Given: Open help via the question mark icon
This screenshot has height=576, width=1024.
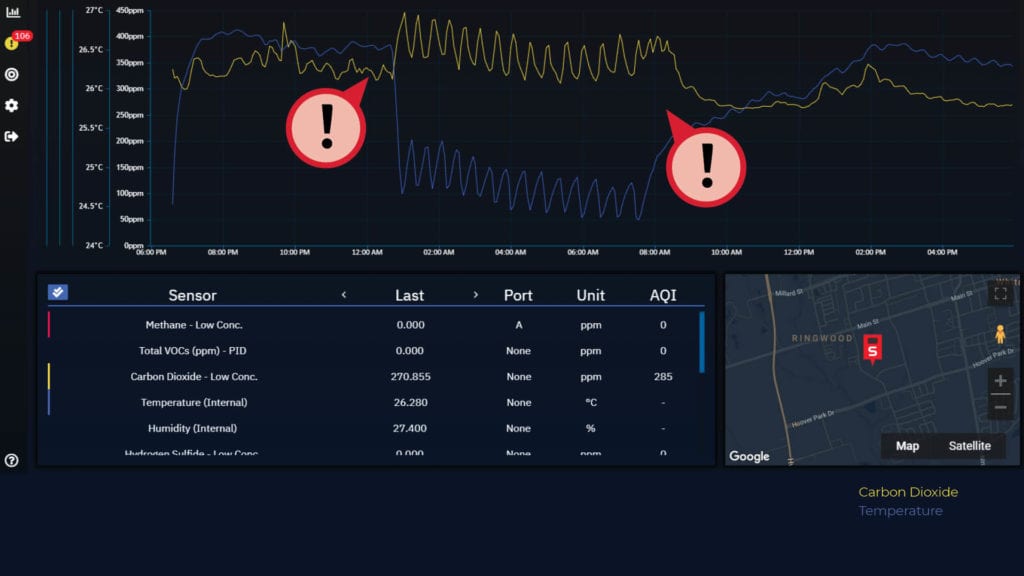Looking at the screenshot, I should (12, 461).
